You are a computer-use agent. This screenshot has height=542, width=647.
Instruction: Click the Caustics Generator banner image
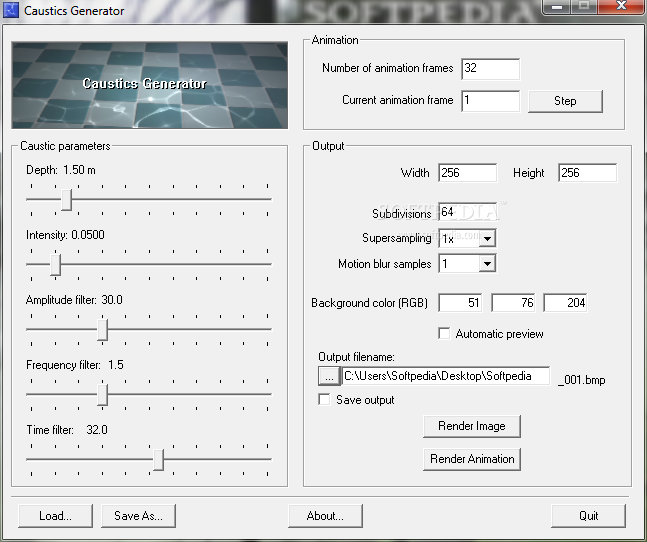click(150, 85)
